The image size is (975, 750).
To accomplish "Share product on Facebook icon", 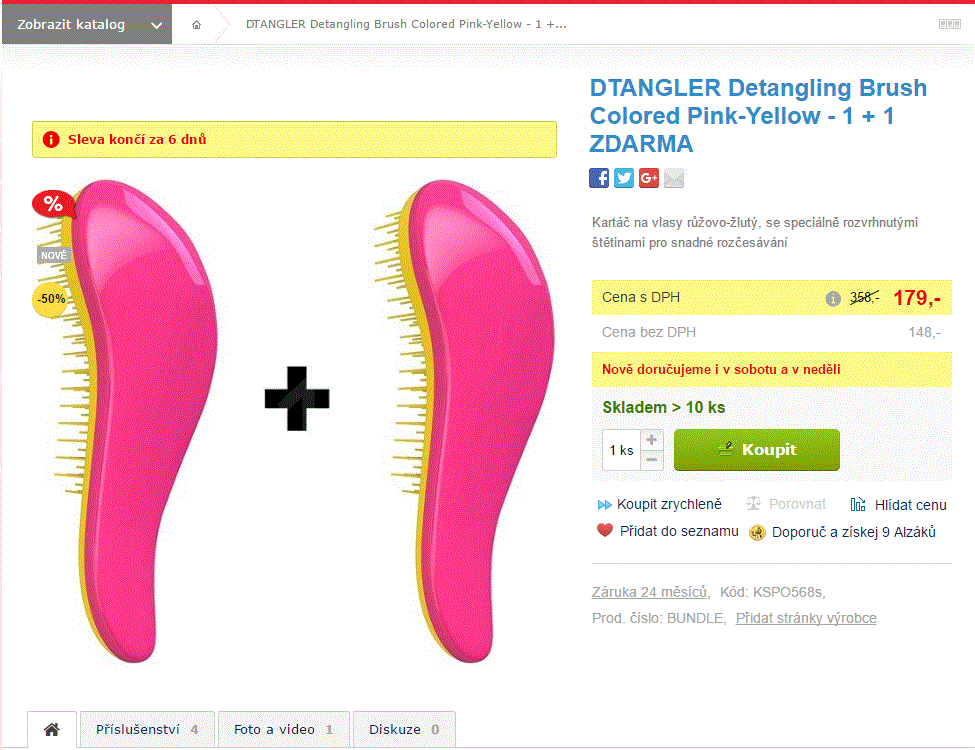I will click(x=599, y=178).
